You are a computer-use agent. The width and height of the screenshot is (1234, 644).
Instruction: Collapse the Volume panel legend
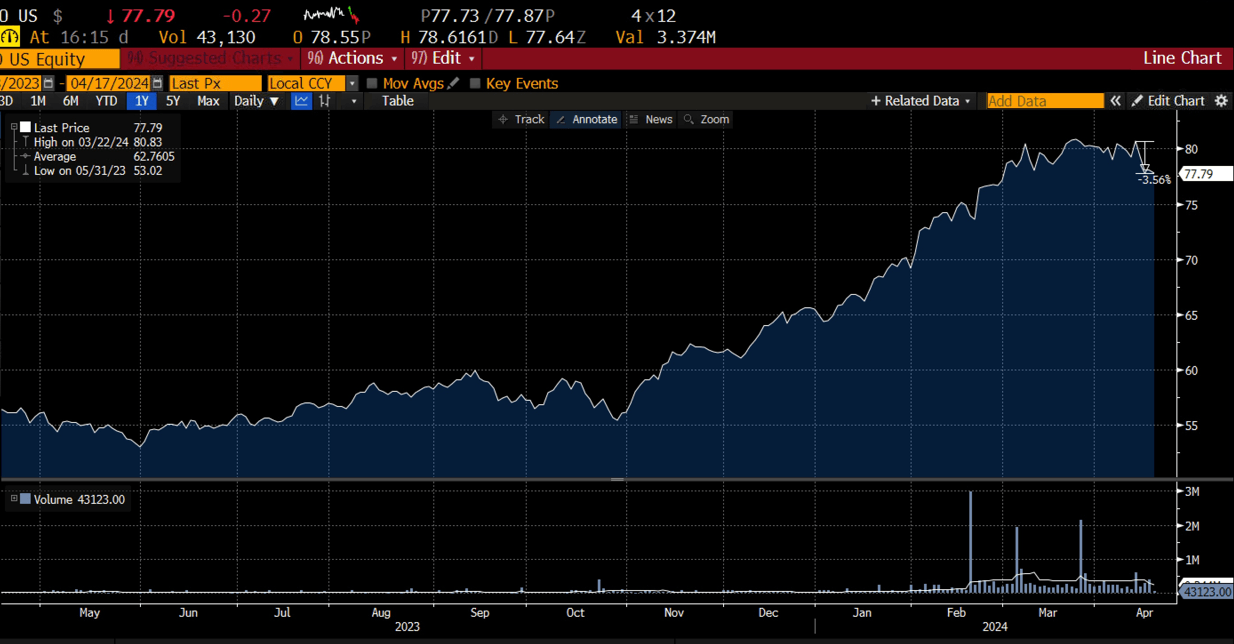click(x=14, y=499)
